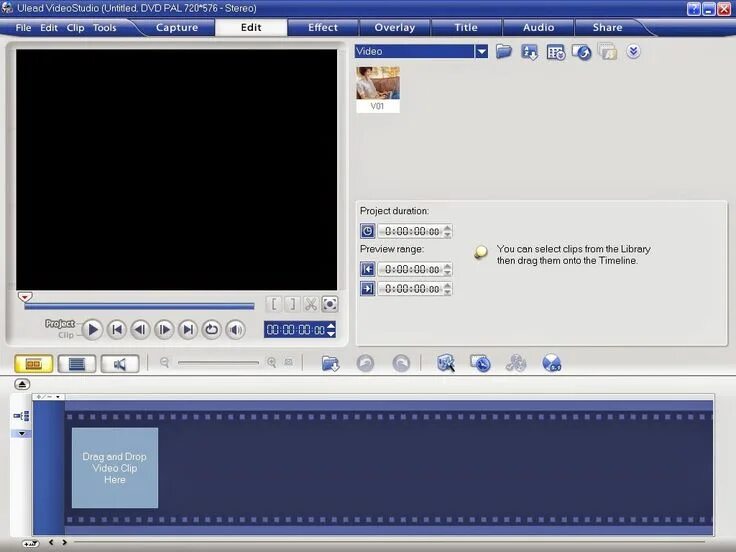Open the Clip menu
The height and width of the screenshot is (552, 736).
coord(75,28)
